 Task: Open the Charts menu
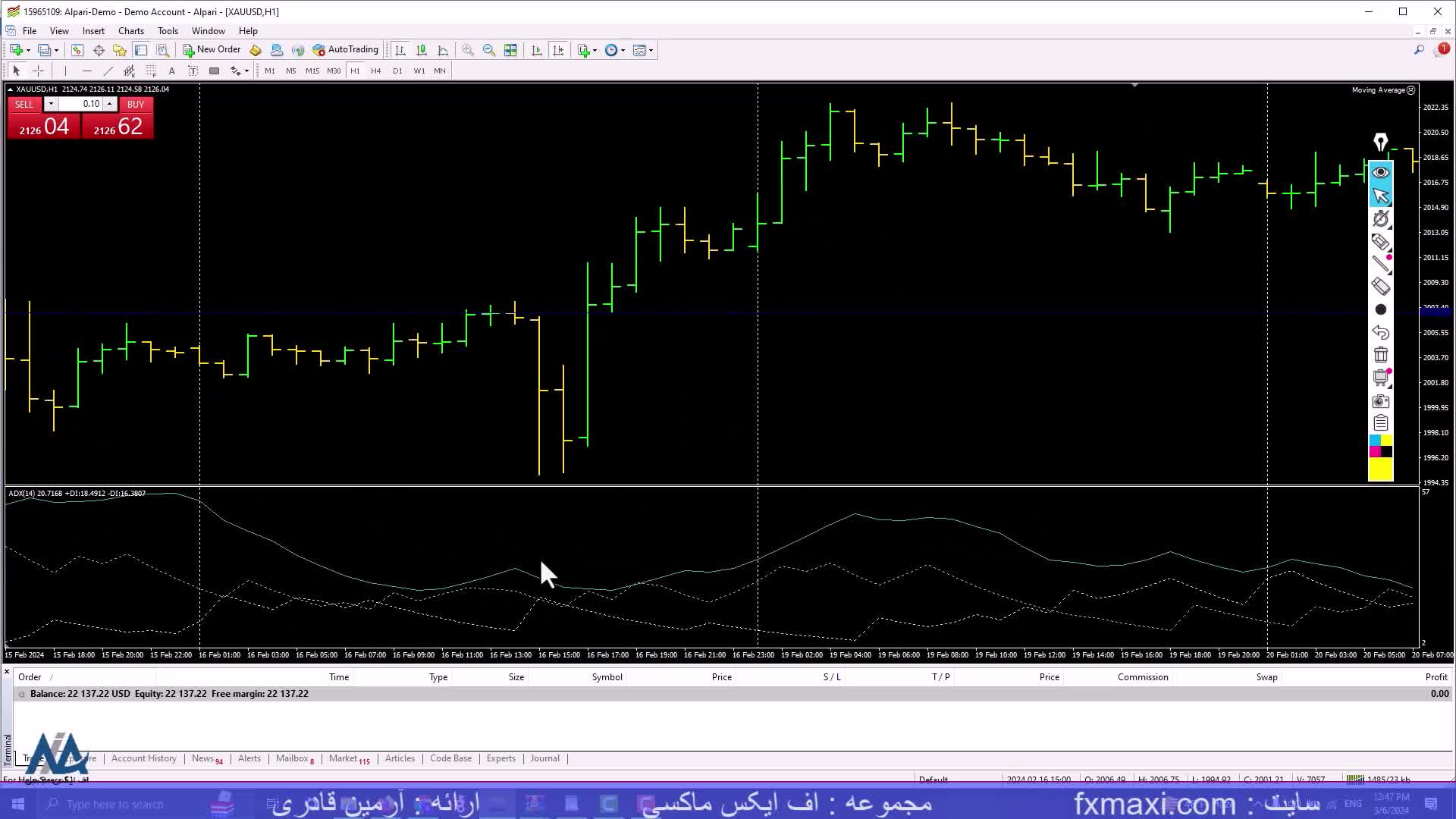pos(130,31)
